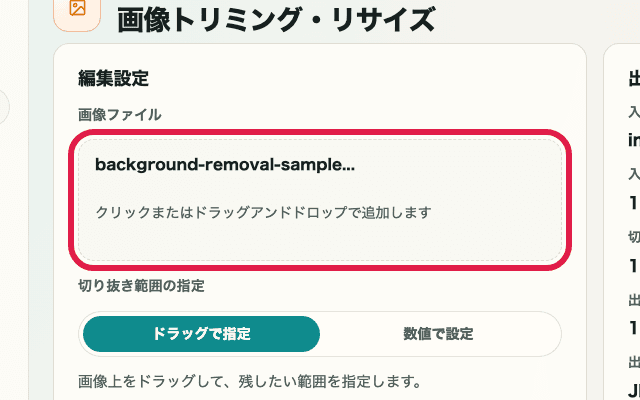Click the partially visible output heading at right
The width and height of the screenshot is (640, 400).
coord(633,79)
